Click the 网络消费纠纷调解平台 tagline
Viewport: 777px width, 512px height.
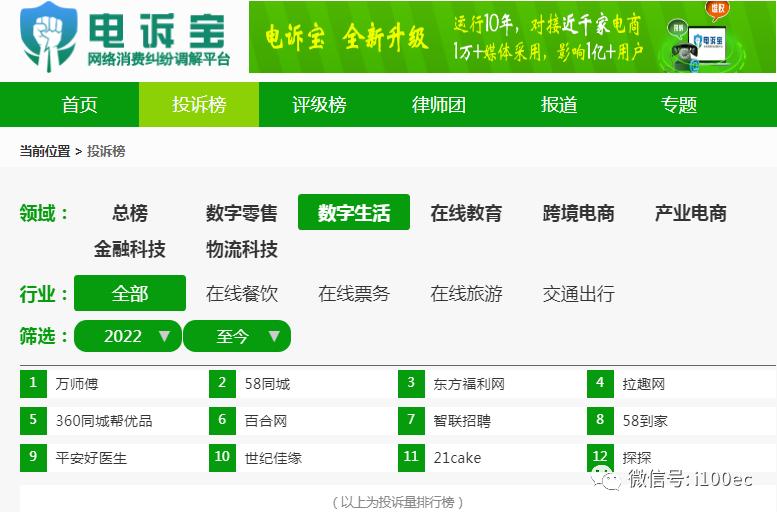coord(159,59)
